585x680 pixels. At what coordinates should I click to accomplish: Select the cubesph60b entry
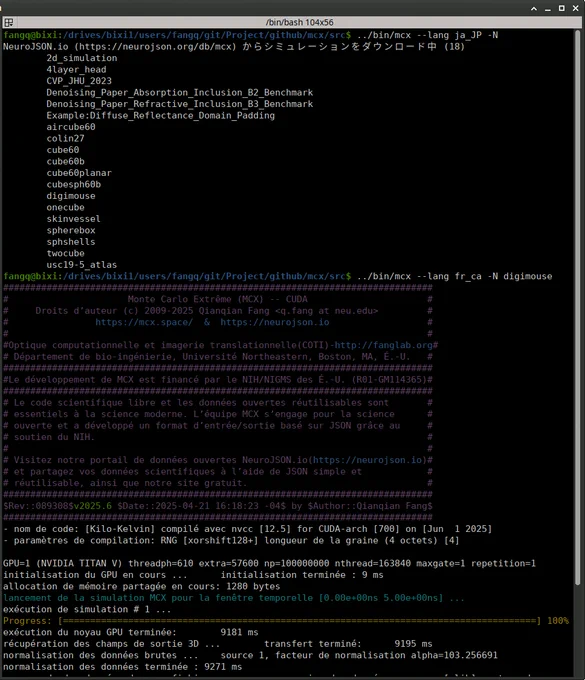pos(74,184)
